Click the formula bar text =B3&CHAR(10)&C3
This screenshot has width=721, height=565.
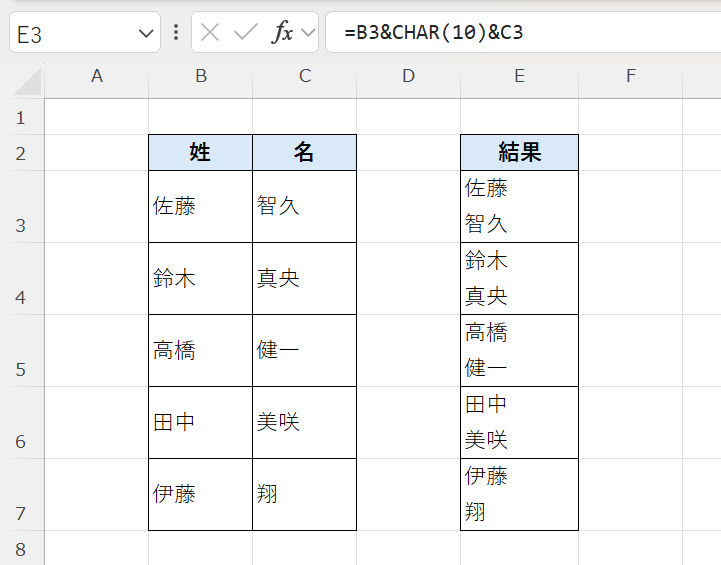[x=434, y=33]
